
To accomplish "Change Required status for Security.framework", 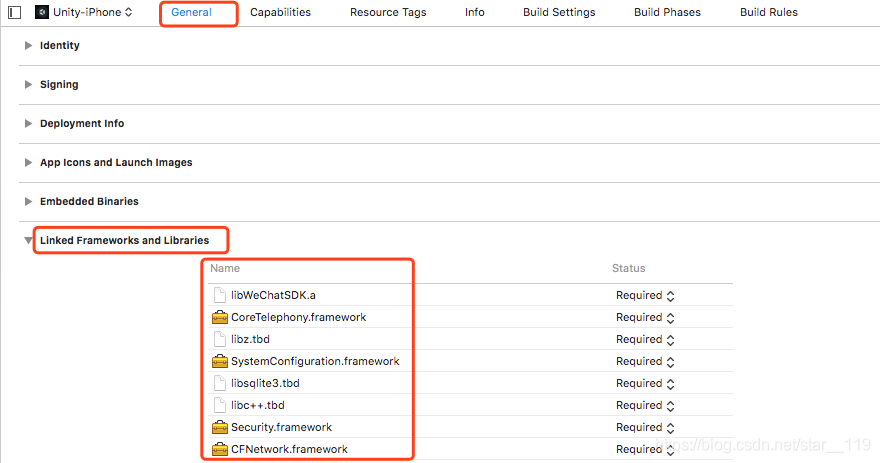I will 645,427.
